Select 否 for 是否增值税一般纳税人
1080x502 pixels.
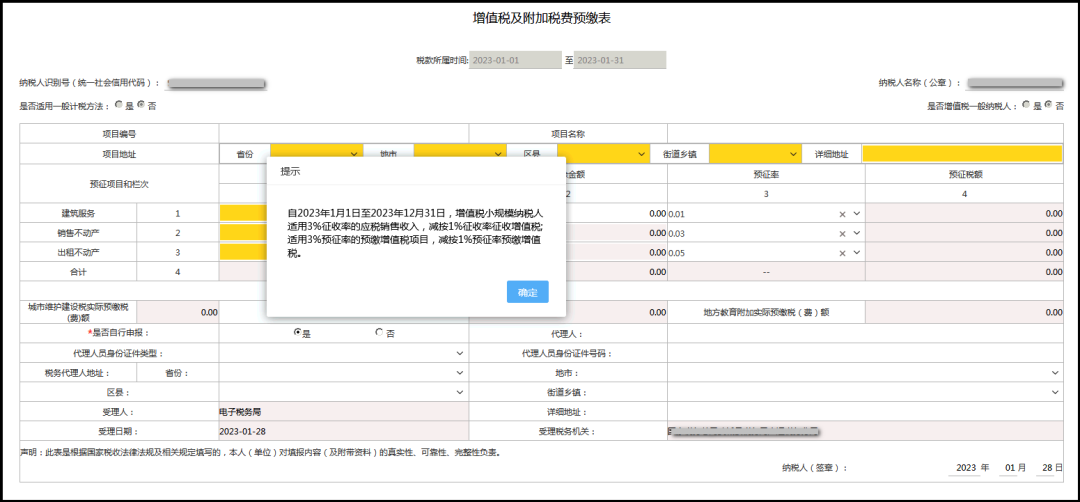coord(1048,105)
